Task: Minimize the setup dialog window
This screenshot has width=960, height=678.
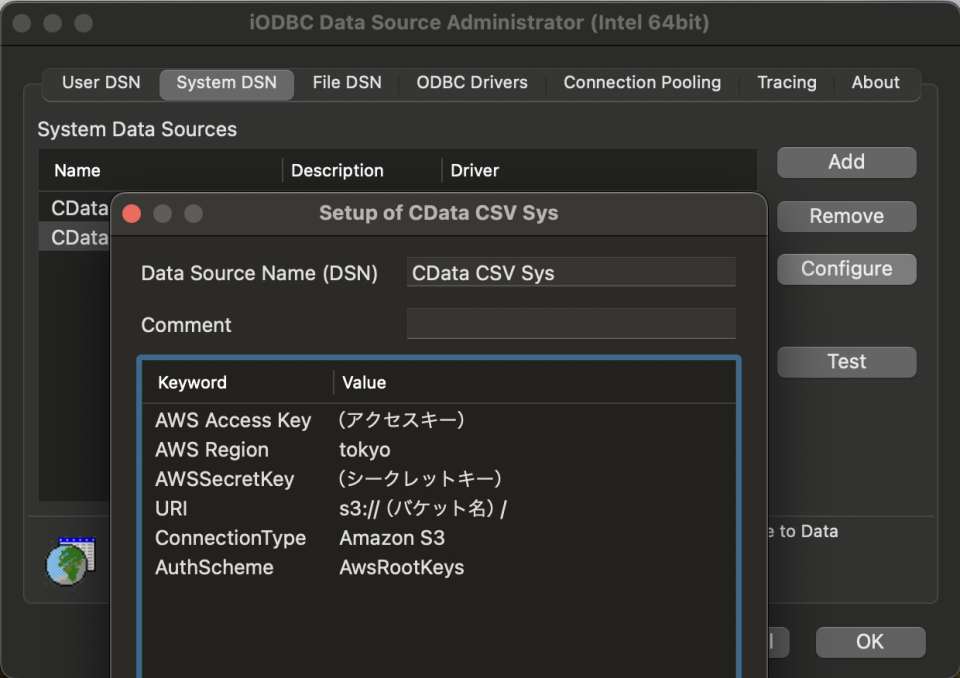Action: tap(162, 214)
